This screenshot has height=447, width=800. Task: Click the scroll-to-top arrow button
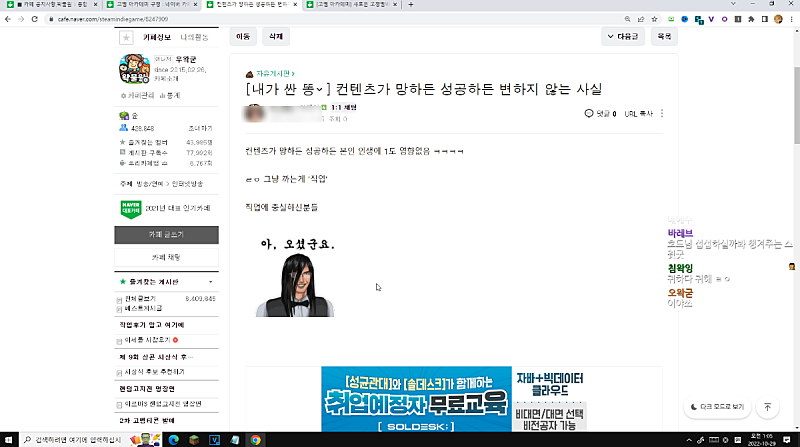(767, 407)
